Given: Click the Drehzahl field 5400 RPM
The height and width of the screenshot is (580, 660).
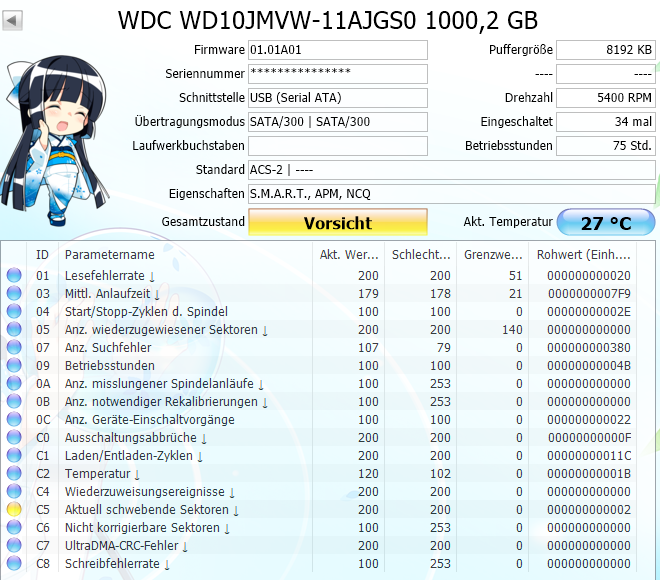Looking at the screenshot, I should point(606,98).
